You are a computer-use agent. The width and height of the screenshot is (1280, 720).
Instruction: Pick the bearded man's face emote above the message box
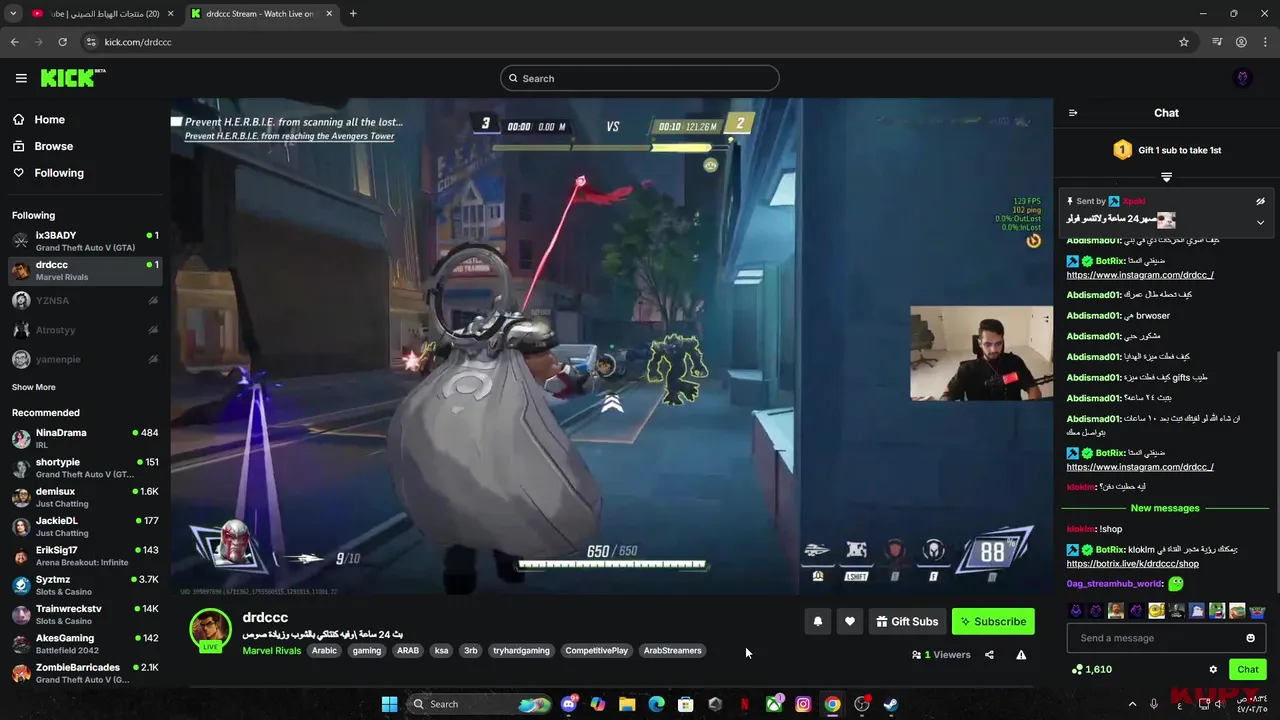(1116, 611)
